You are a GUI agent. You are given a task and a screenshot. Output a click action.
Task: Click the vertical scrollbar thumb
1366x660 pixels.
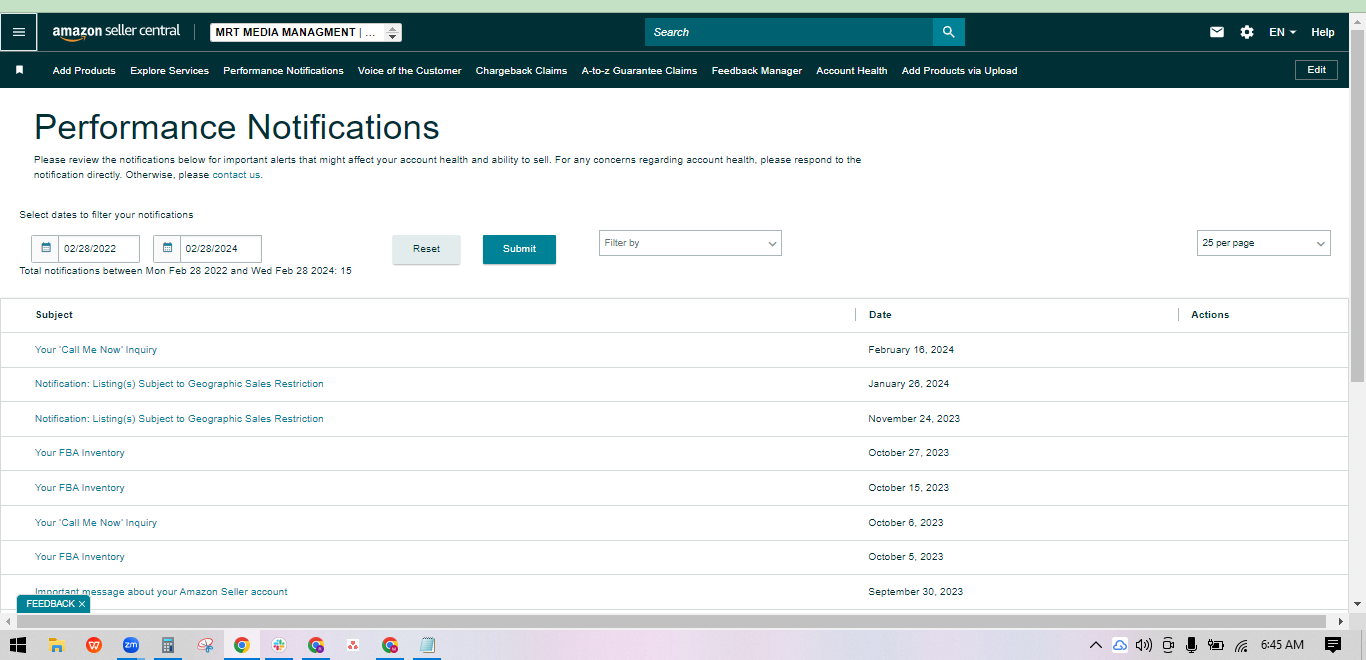pos(1357,205)
